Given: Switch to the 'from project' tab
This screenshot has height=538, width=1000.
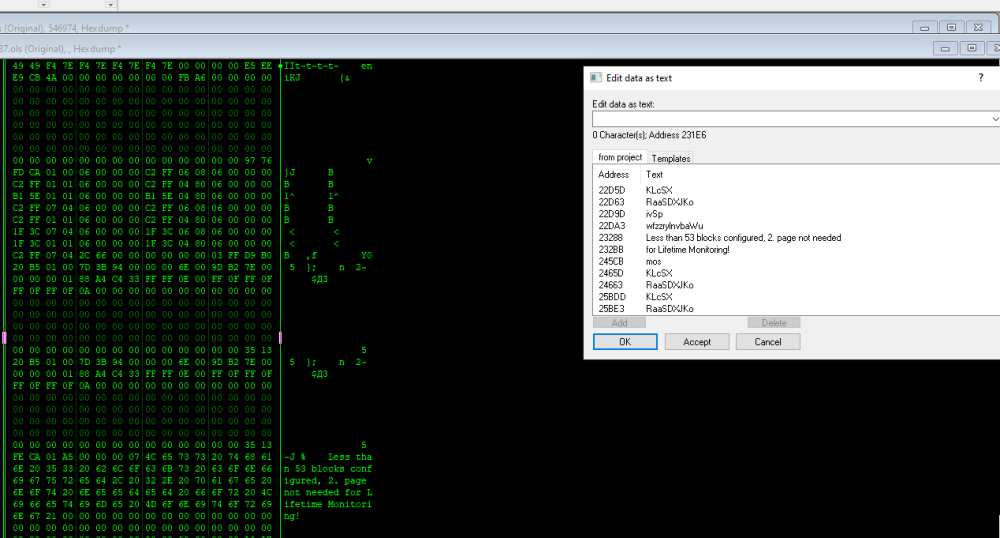Looking at the screenshot, I should [620, 157].
